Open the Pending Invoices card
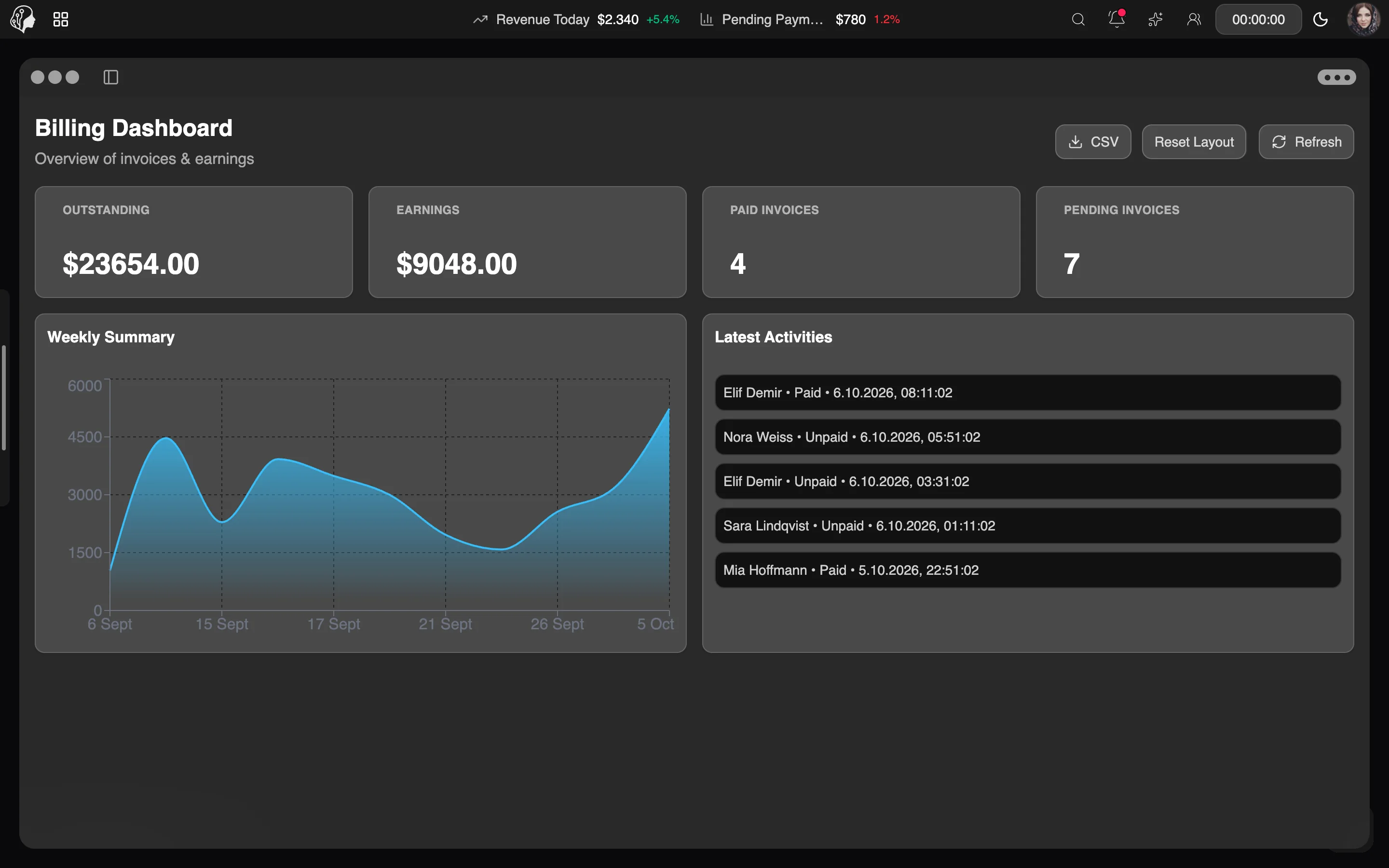Screen dimensions: 1389x868 (1195, 242)
